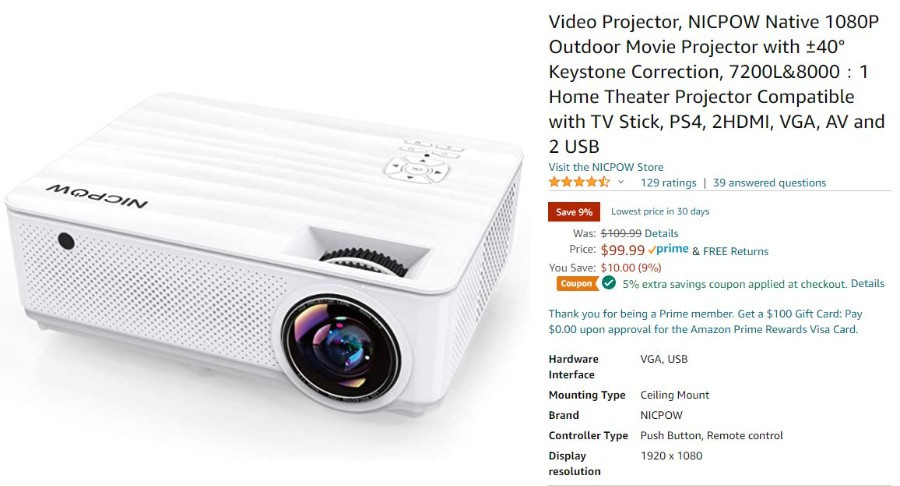Expand the ratings dropdown chevron
This screenshot has width=900, height=486.
coord(620,182)
